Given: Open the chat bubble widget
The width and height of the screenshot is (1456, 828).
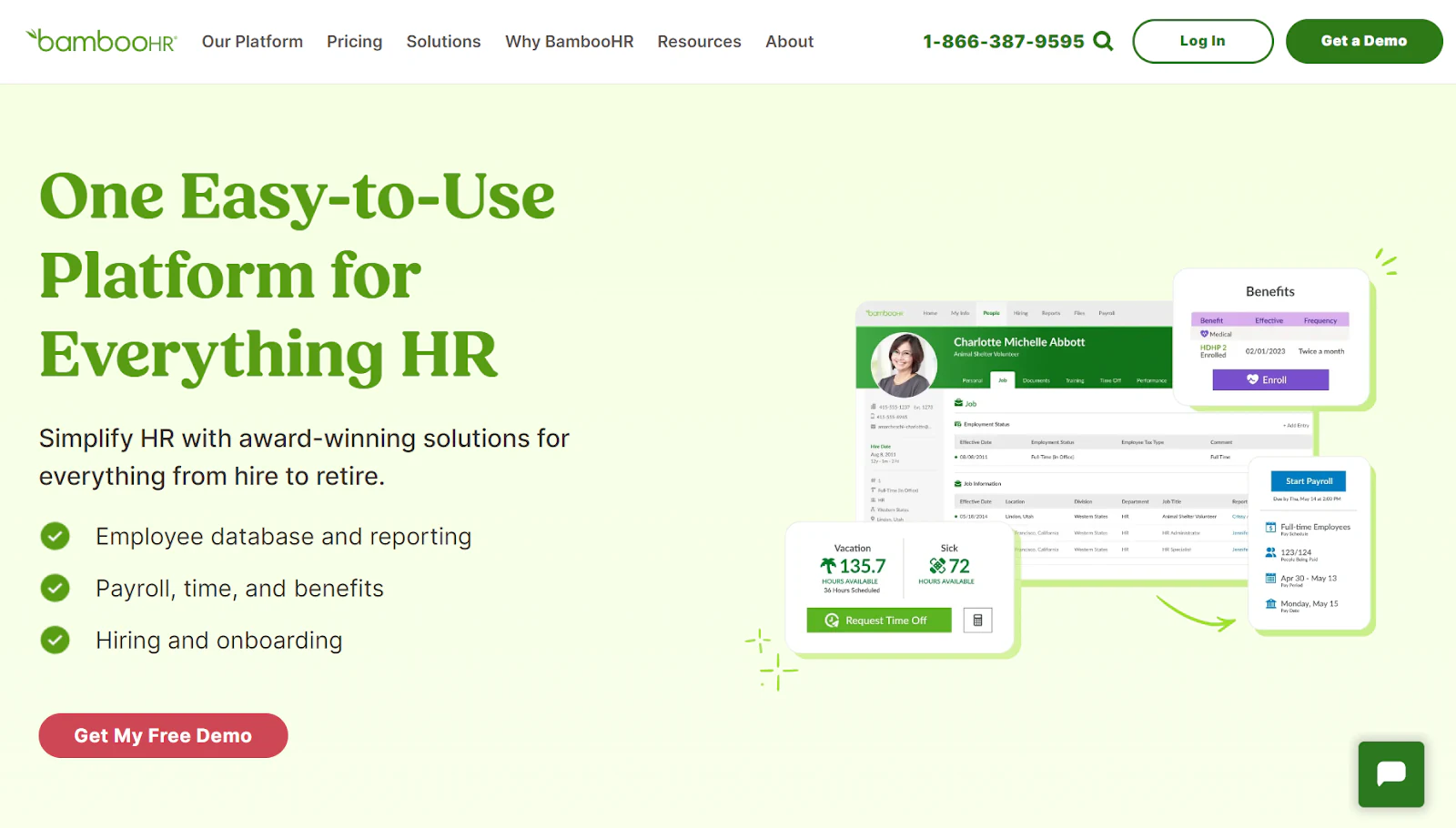Looking at the screenshot, I should (1390, 774).
